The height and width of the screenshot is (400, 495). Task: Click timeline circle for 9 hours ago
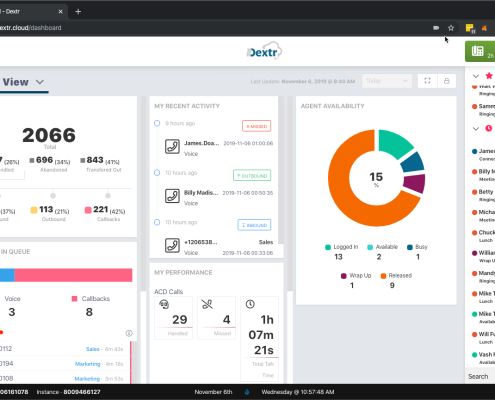point(157,123)
